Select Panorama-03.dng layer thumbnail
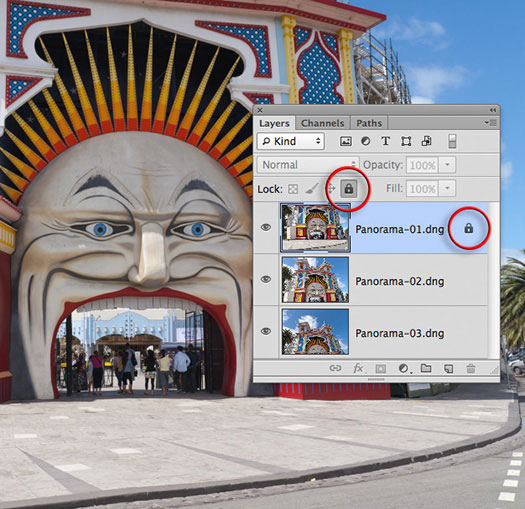This screenshot has width=525, height=509. [x=315, y=332]
